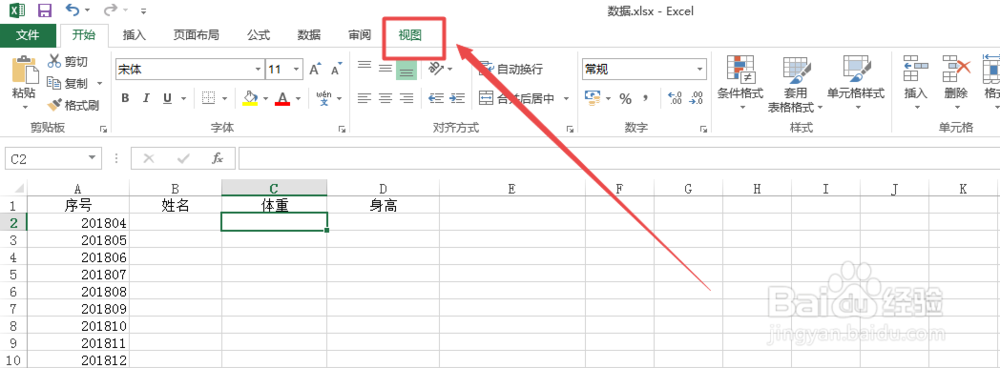
Task: Open the 数字 dialog launcher
Action: pos(703,129)
